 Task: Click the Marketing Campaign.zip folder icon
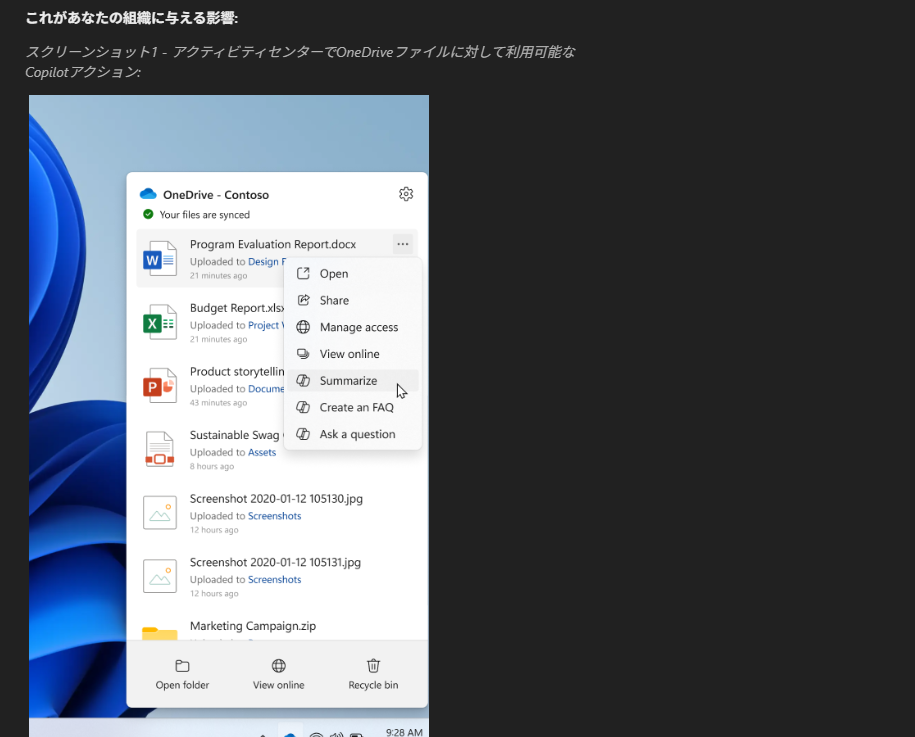[x=159, y=632]
